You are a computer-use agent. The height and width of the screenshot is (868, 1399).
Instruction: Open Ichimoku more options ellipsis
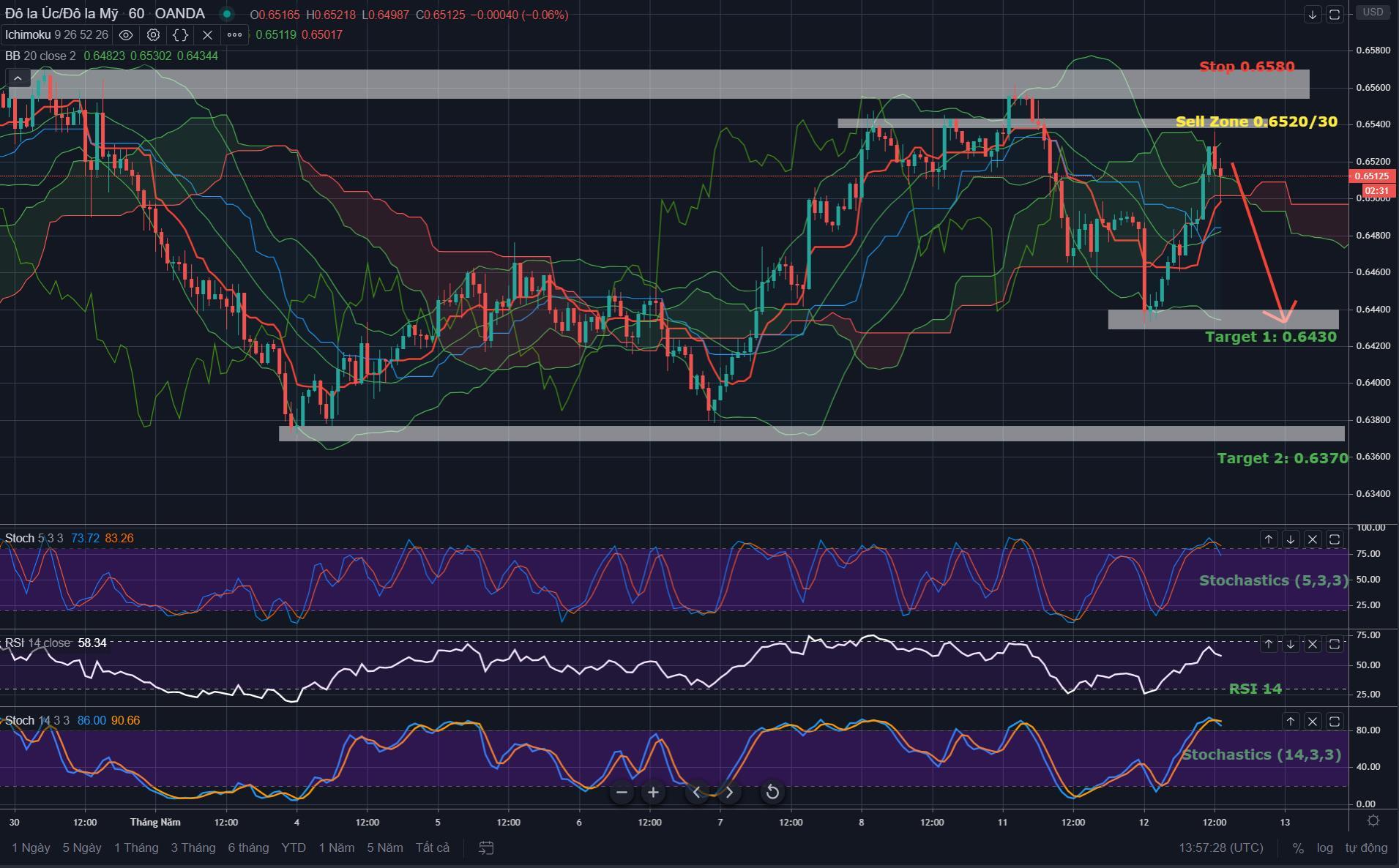coord(234,34)
